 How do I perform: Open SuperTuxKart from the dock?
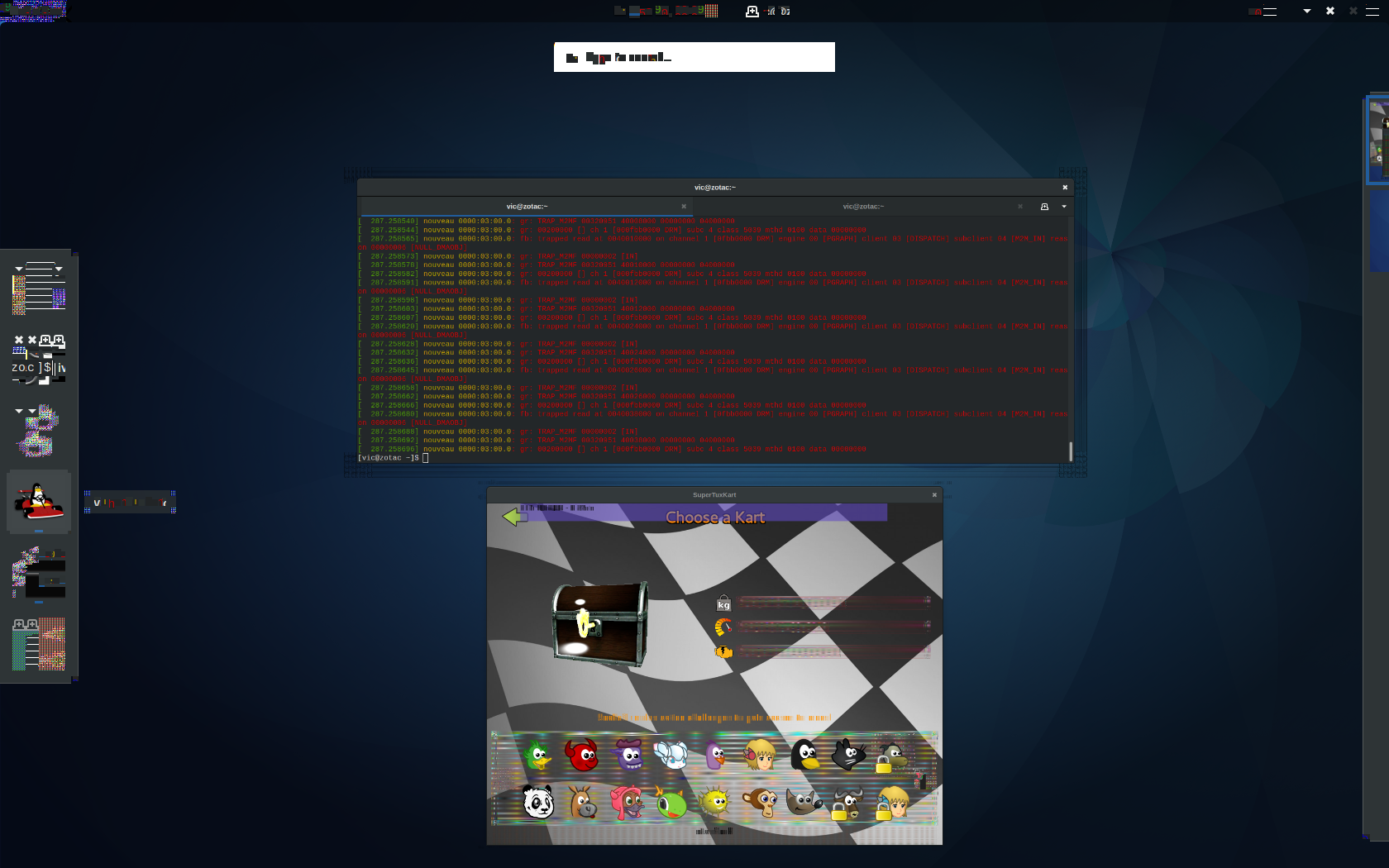pos(39,501)
